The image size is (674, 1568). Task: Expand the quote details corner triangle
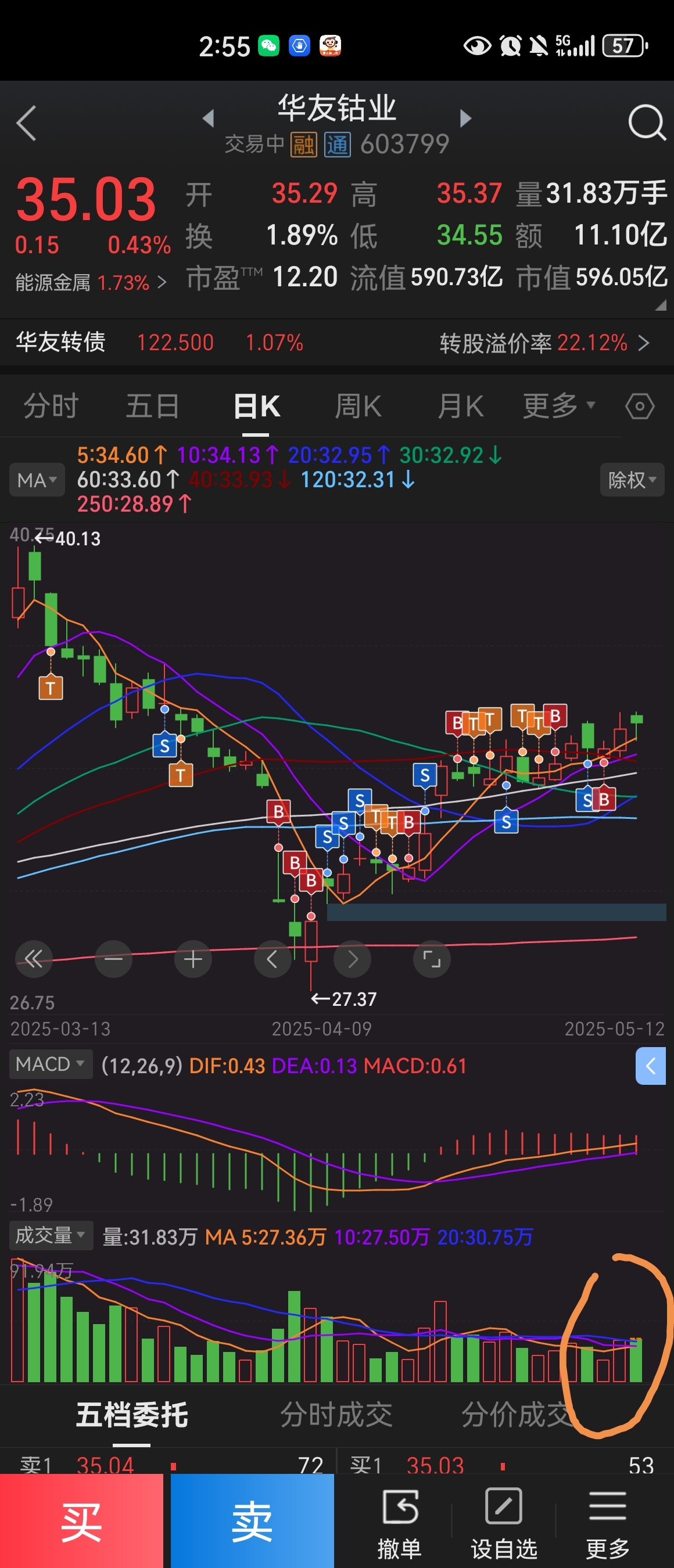tap(661, 305)
